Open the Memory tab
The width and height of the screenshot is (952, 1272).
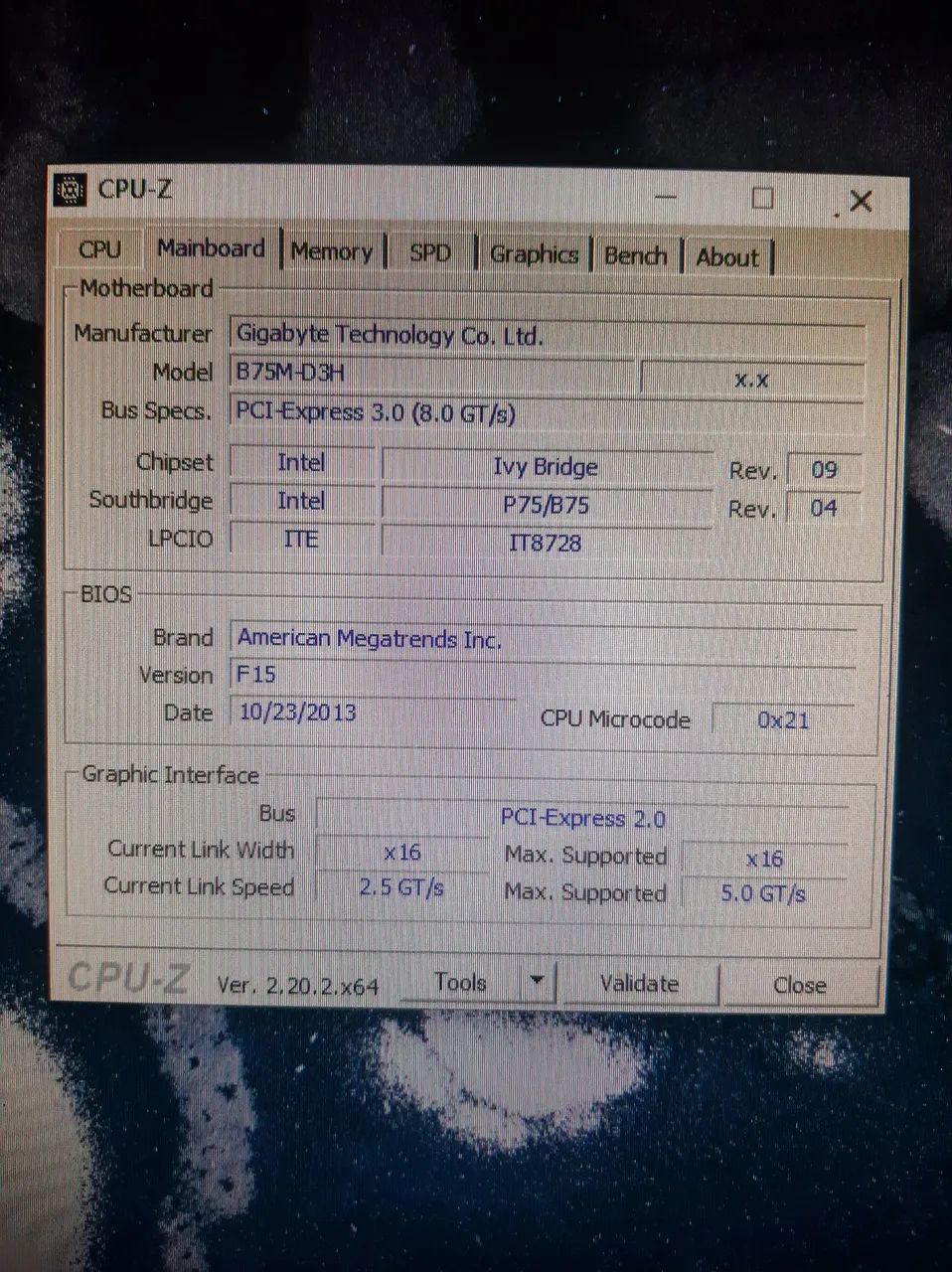click(332, 251)
